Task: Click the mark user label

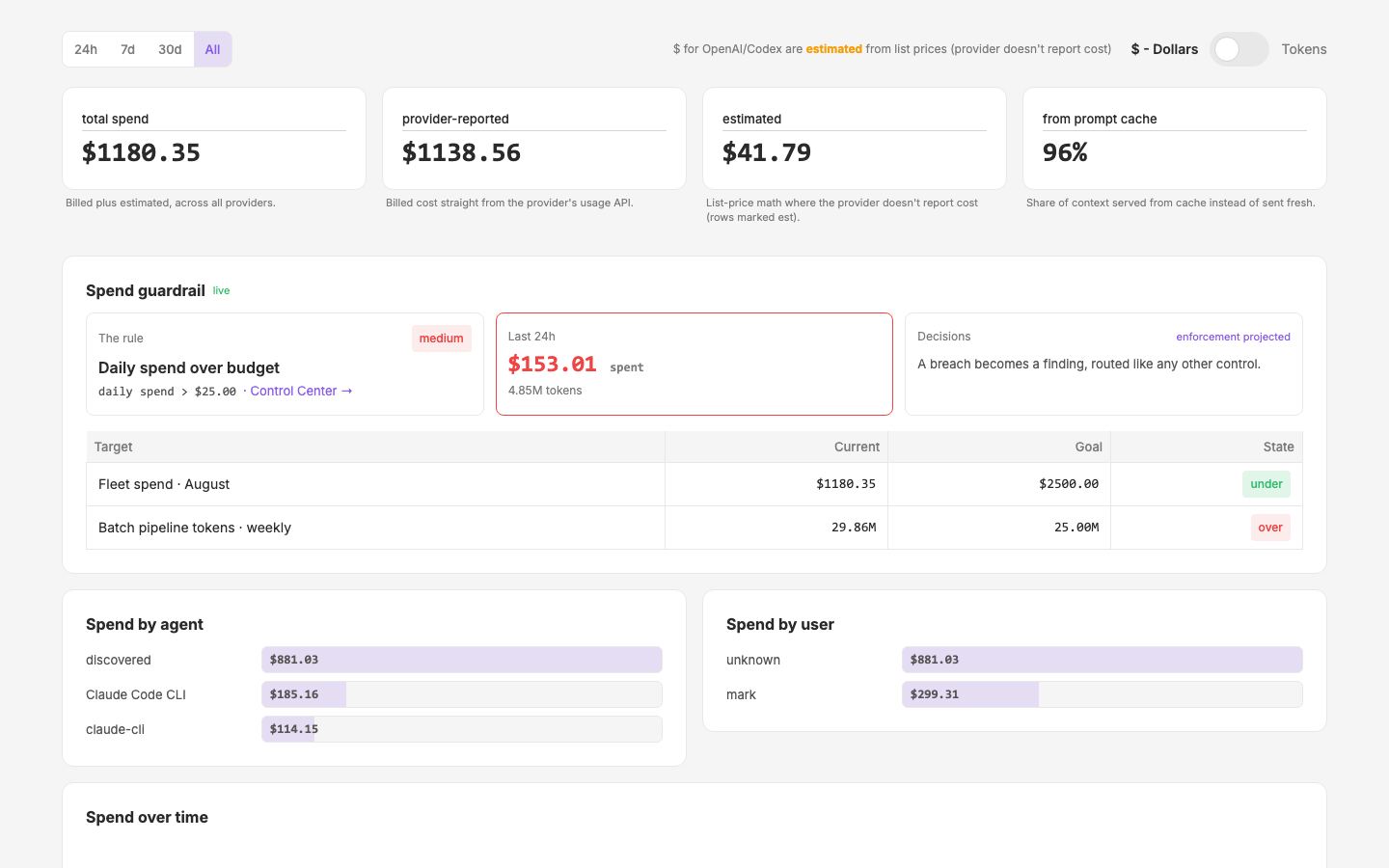Action: 741,694
